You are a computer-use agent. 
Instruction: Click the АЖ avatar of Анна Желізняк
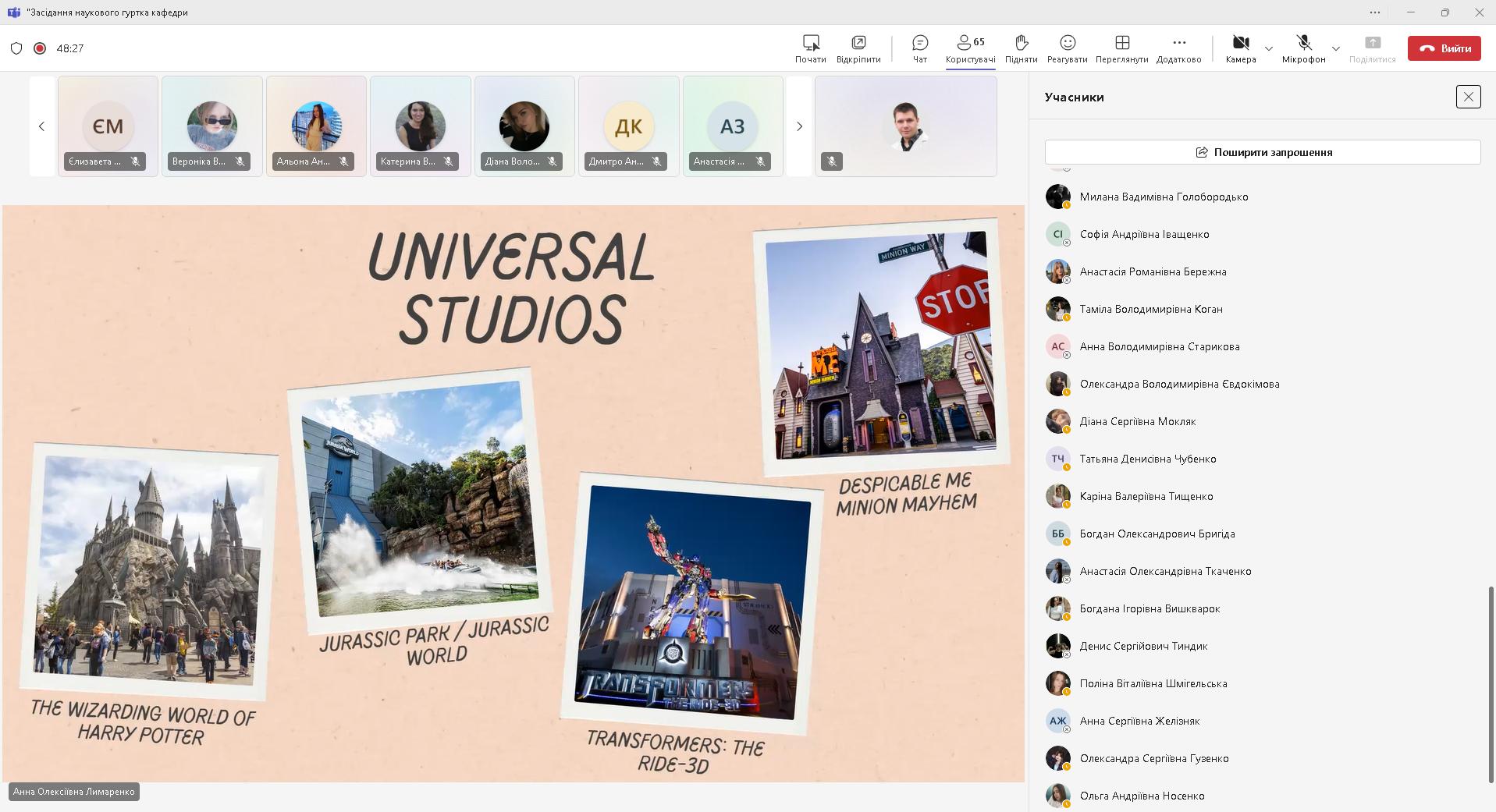click(x=1057, y=721)
